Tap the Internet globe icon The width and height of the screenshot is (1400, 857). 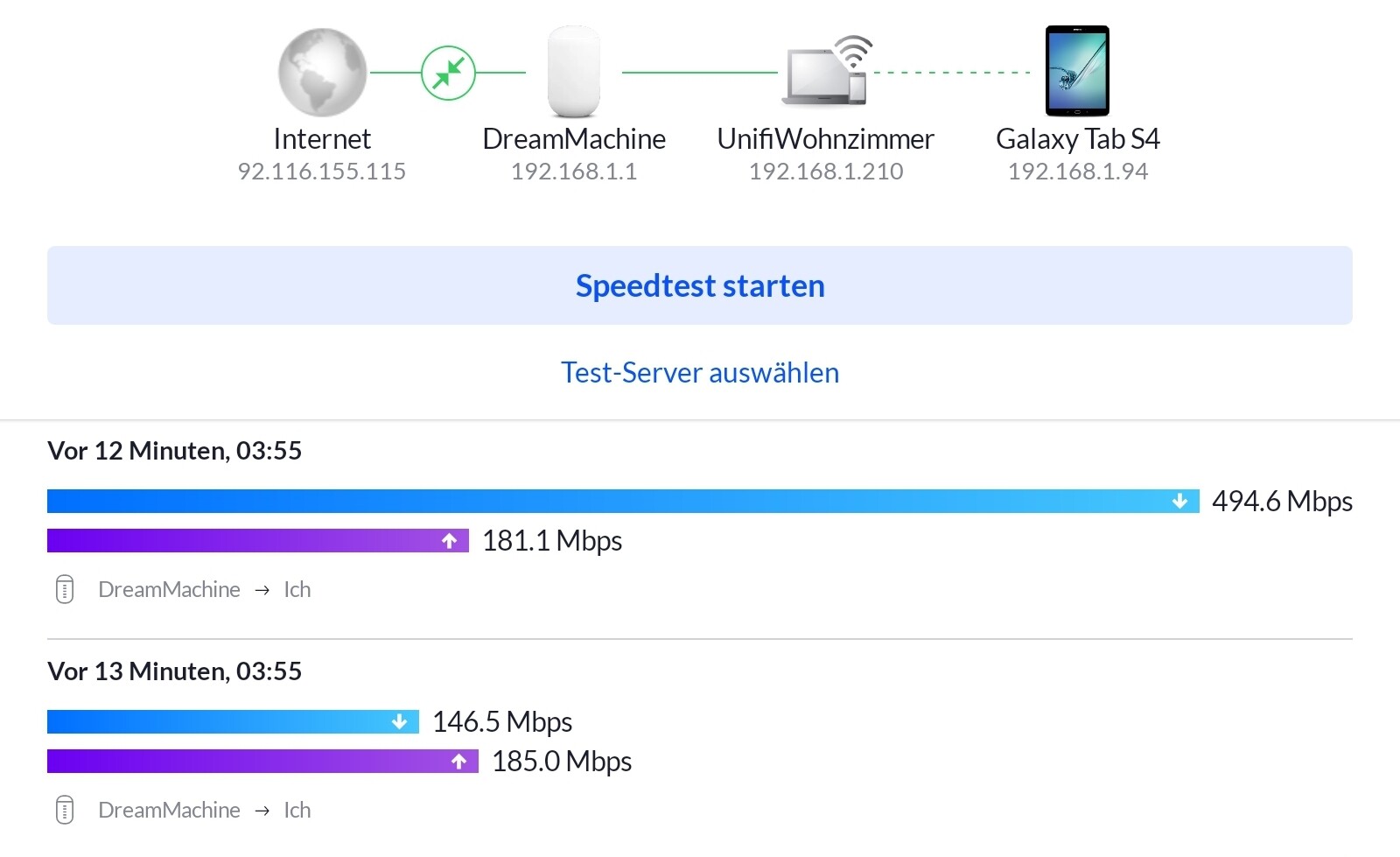[322, 73]
